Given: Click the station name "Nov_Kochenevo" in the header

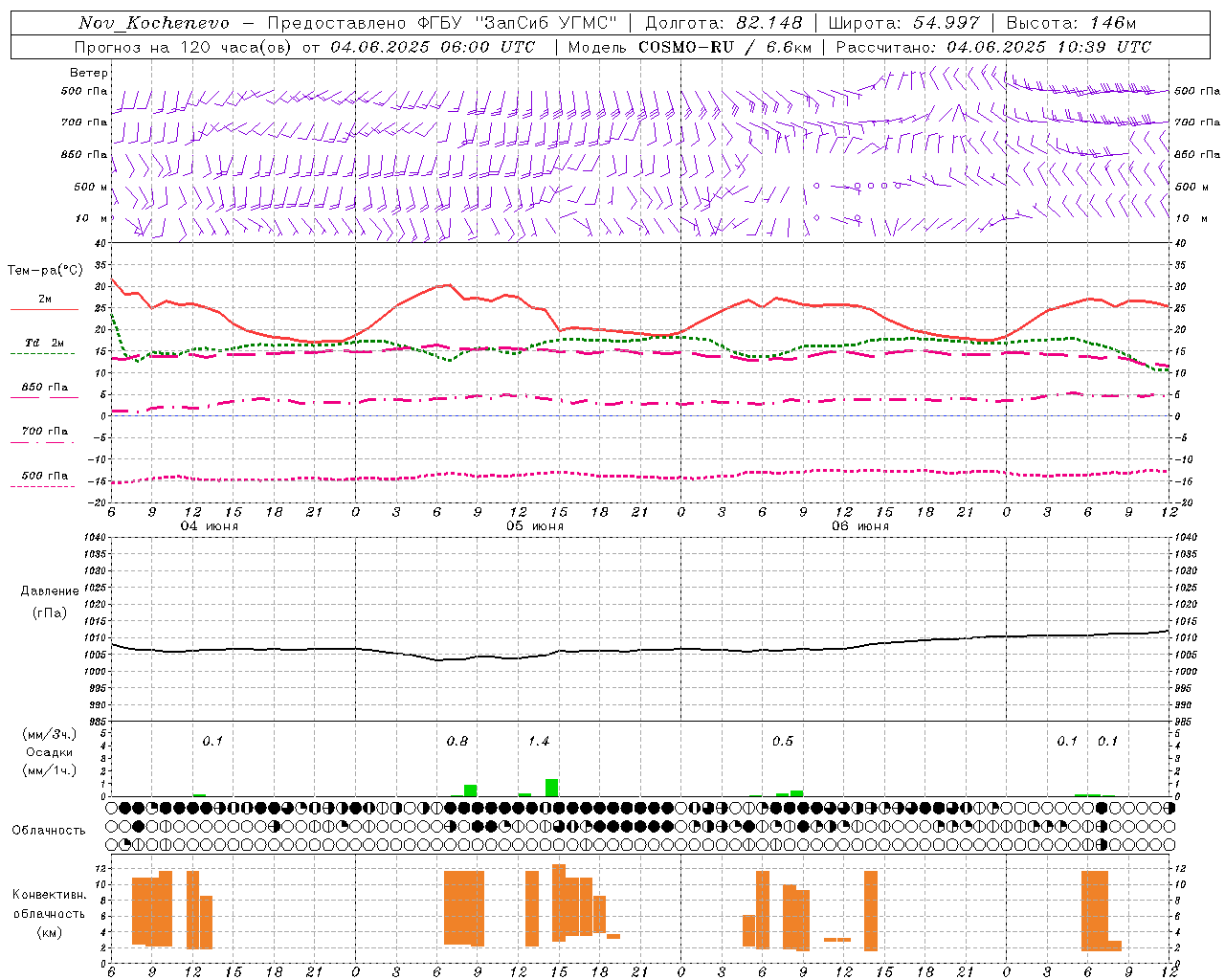Looking at the screenshot, I should point(154,23).
